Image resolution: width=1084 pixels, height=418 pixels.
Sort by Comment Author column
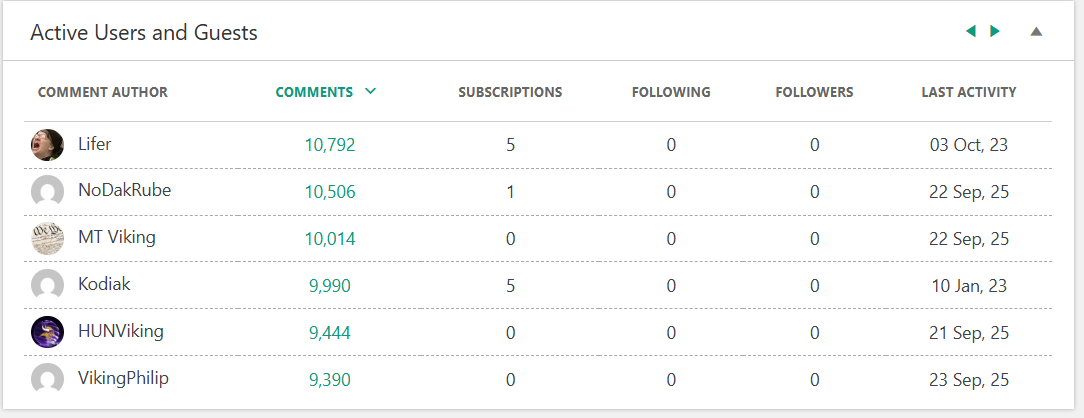tap(103, 92)
